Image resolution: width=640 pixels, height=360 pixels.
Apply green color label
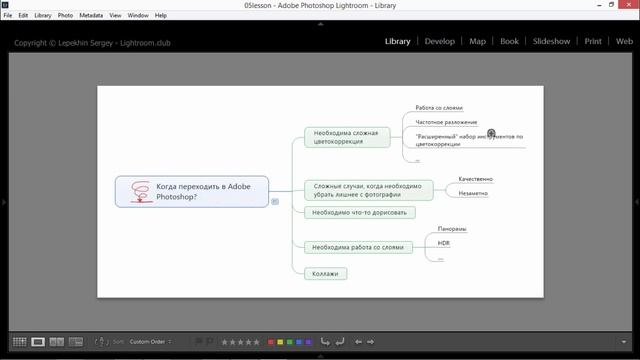click(289, 342)
